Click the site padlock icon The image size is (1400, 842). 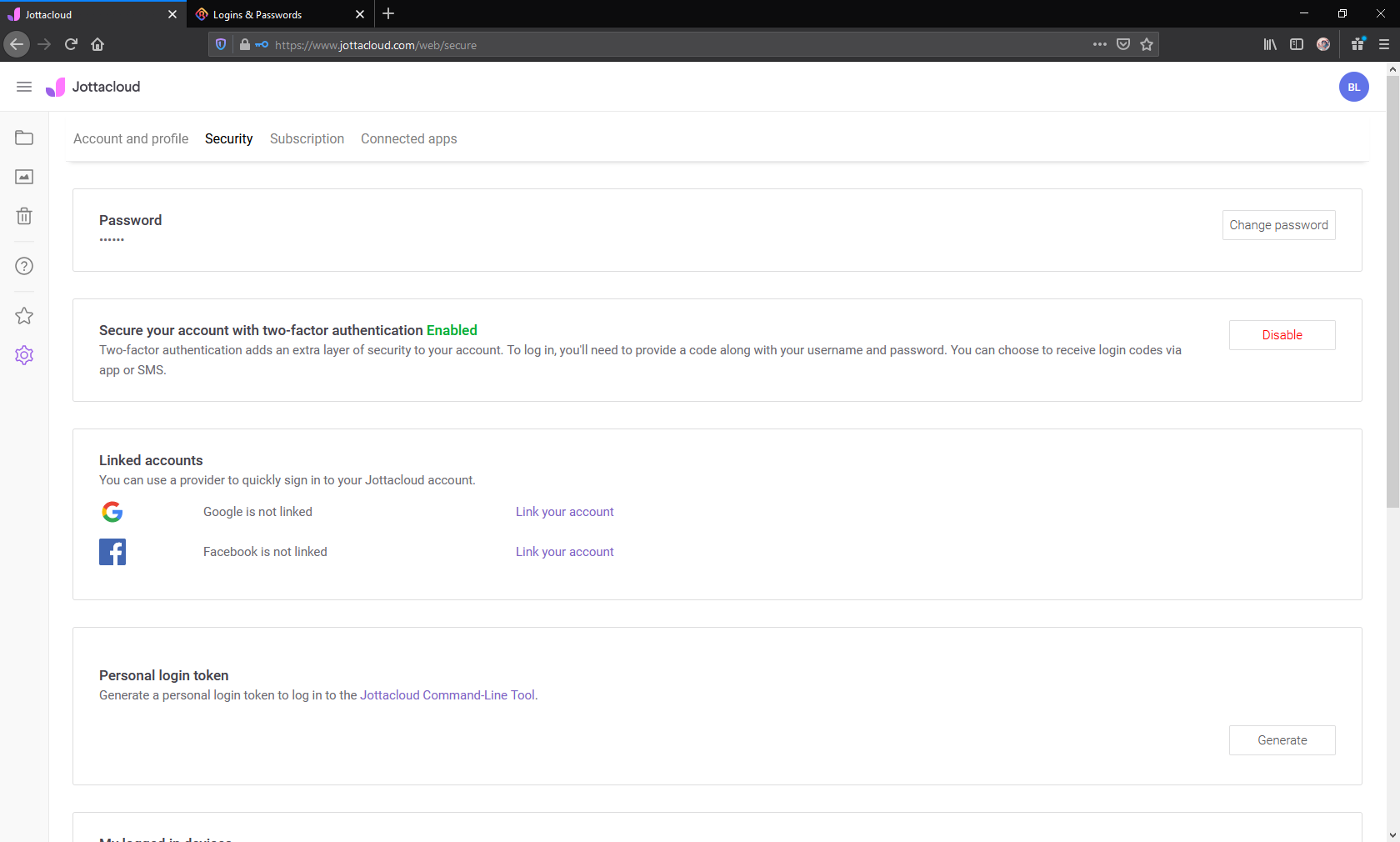244,44
